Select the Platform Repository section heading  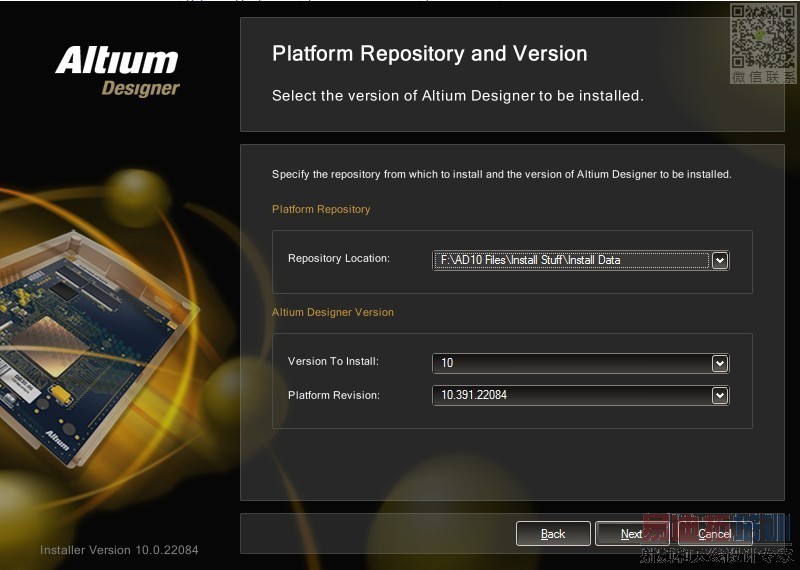point(321,209)
